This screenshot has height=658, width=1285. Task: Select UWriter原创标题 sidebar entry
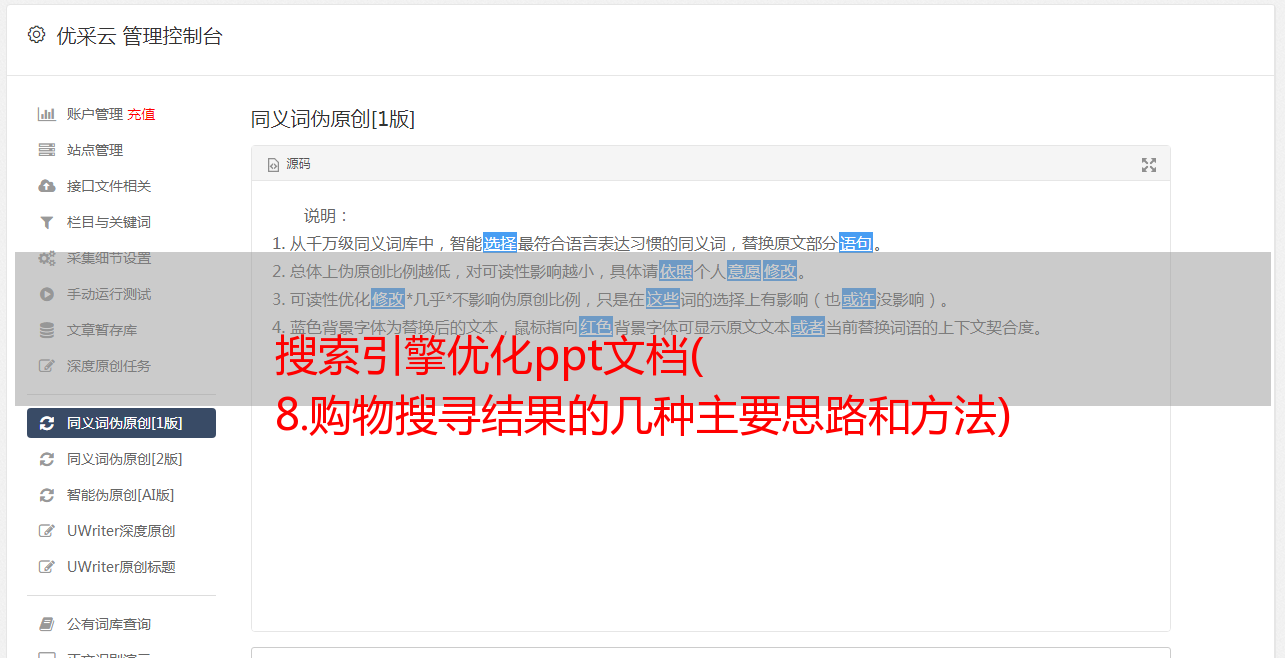pyautogui.click(x=121, y=567)
